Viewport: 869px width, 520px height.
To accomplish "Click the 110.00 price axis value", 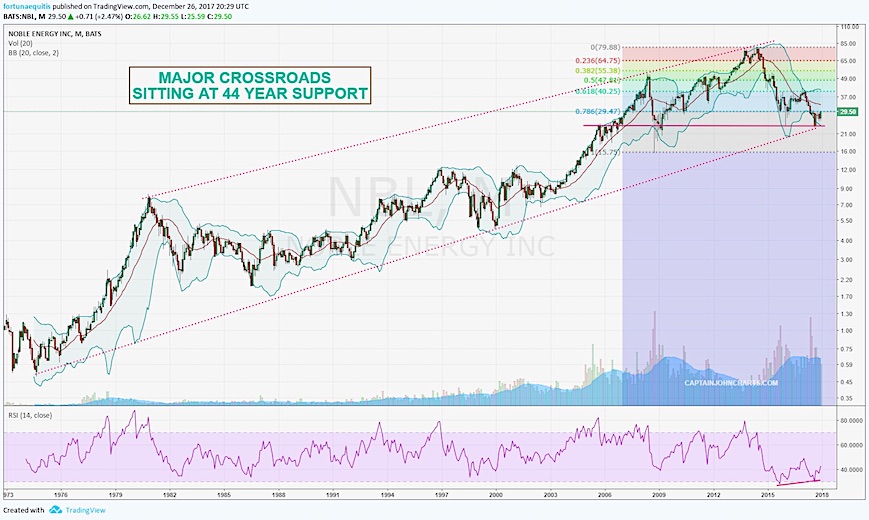I will pos(848,27).
